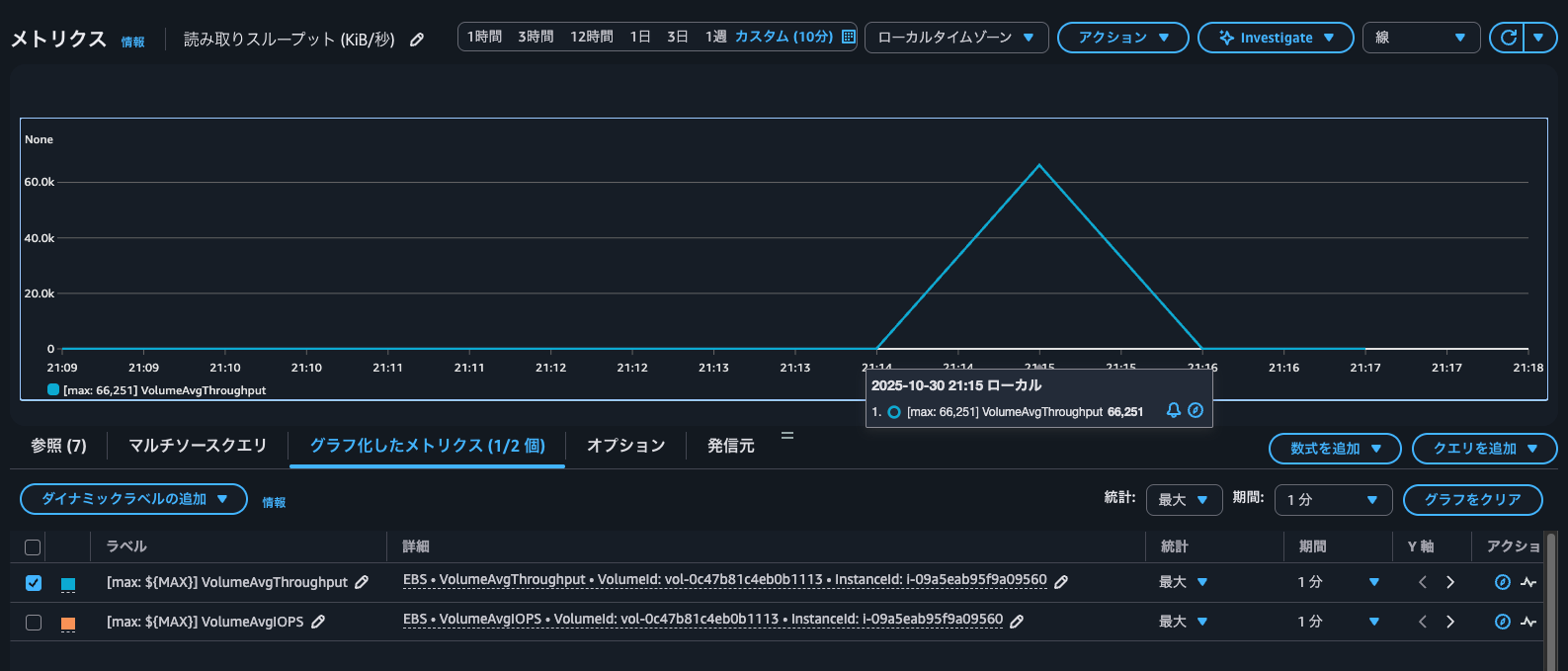This screenshot has height=671, width=1568.
Task: Click compass action icon in VolumeAvgThroughput row
Action: click(x=1503, y=582)
